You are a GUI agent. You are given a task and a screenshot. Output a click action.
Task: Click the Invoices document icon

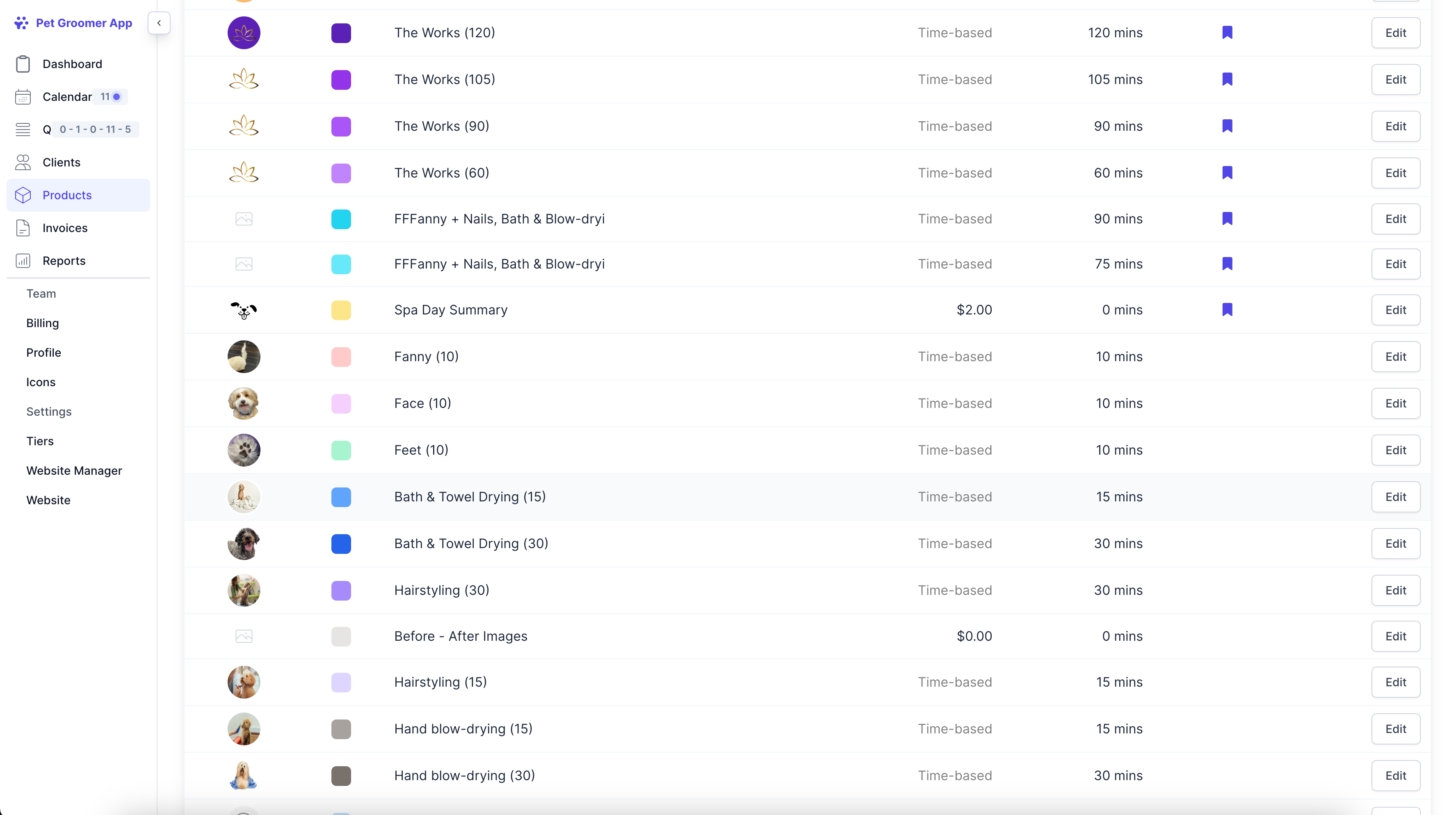pos(23,228)
